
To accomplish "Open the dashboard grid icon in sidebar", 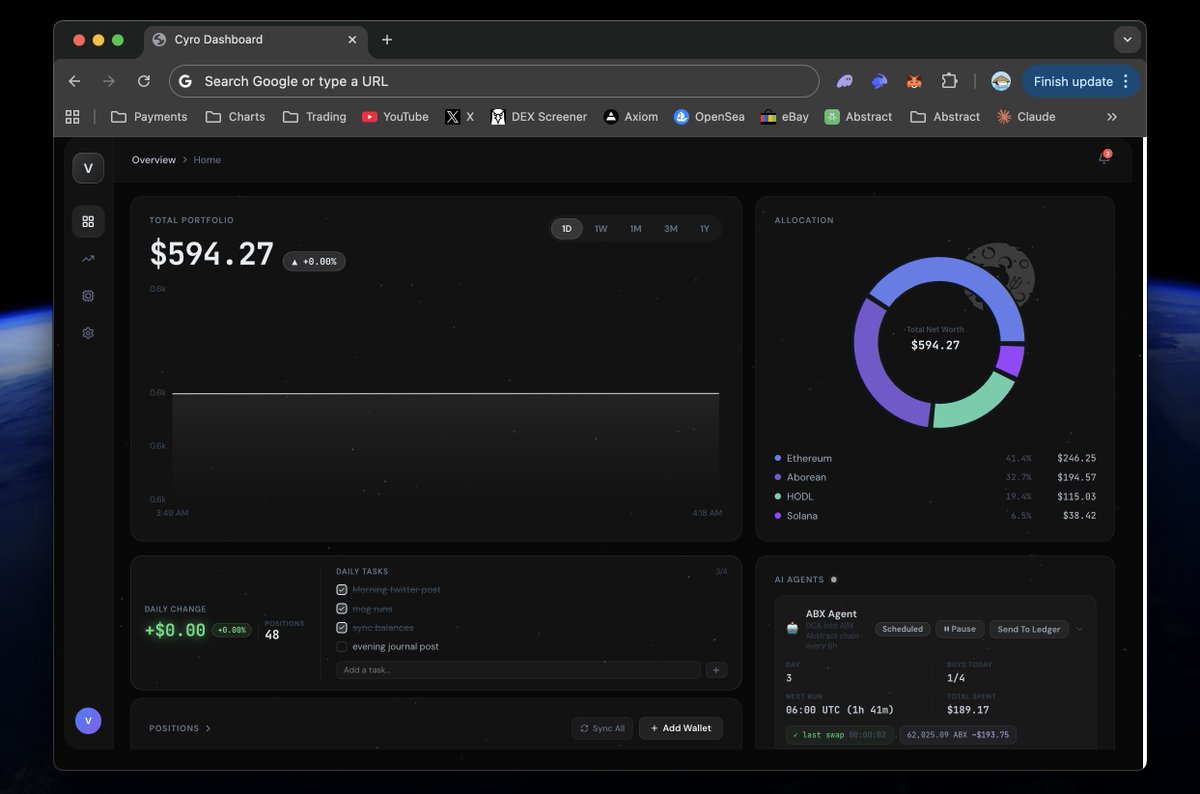I will click(88, 221).
